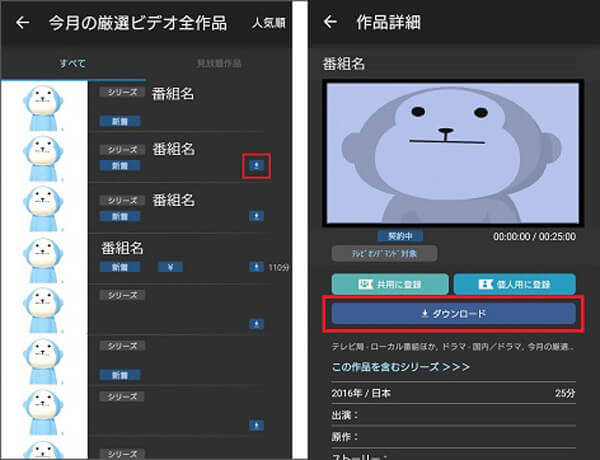The width and height of the screenshot is (600, 460).
Task: Switch to the すべて tab
Action: (73, 64)
